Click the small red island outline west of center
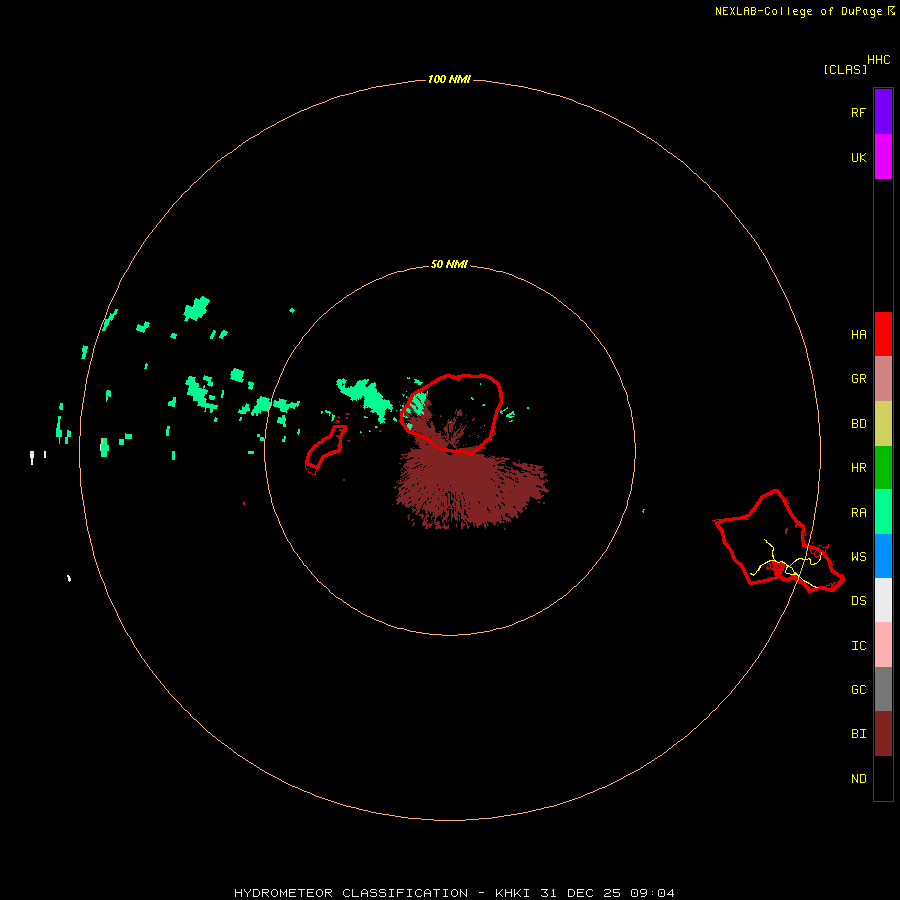This screenshot has width=900, height=900. tap(326, 449)
